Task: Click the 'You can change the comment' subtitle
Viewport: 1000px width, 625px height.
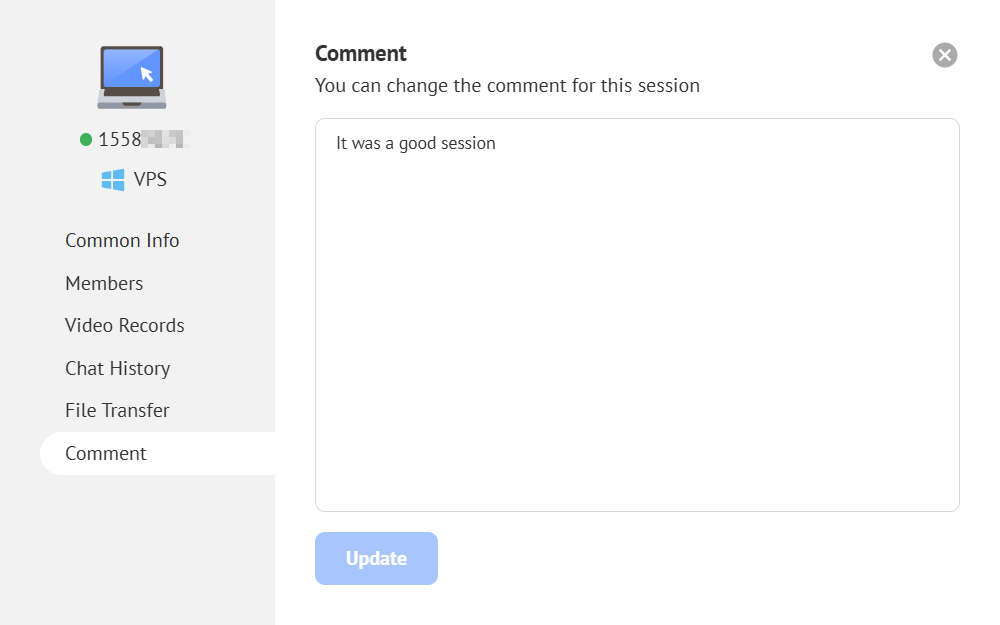Action: [x=507, y=86]
